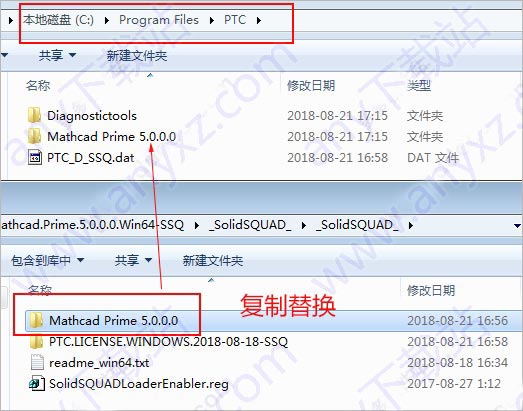
Task: Expand the arrow after Program Files breadcrumb
Action: point(212,21)
